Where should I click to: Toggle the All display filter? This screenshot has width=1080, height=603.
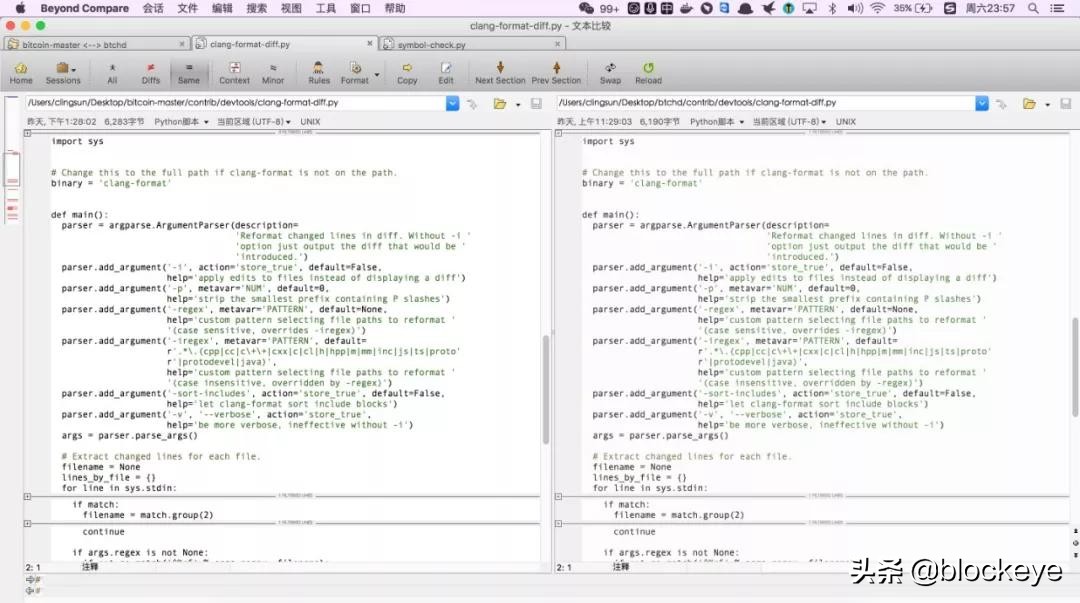(112, 73)
